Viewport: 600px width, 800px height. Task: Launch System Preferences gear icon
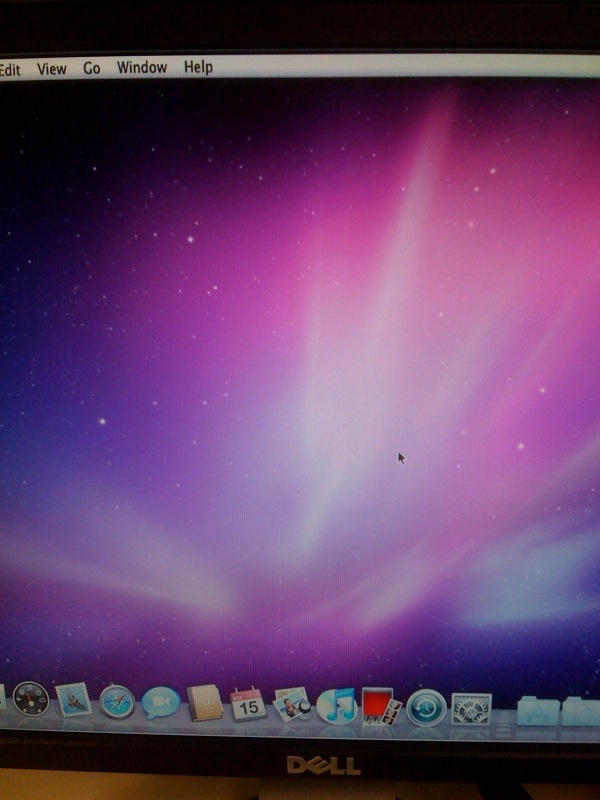point(470,709)
